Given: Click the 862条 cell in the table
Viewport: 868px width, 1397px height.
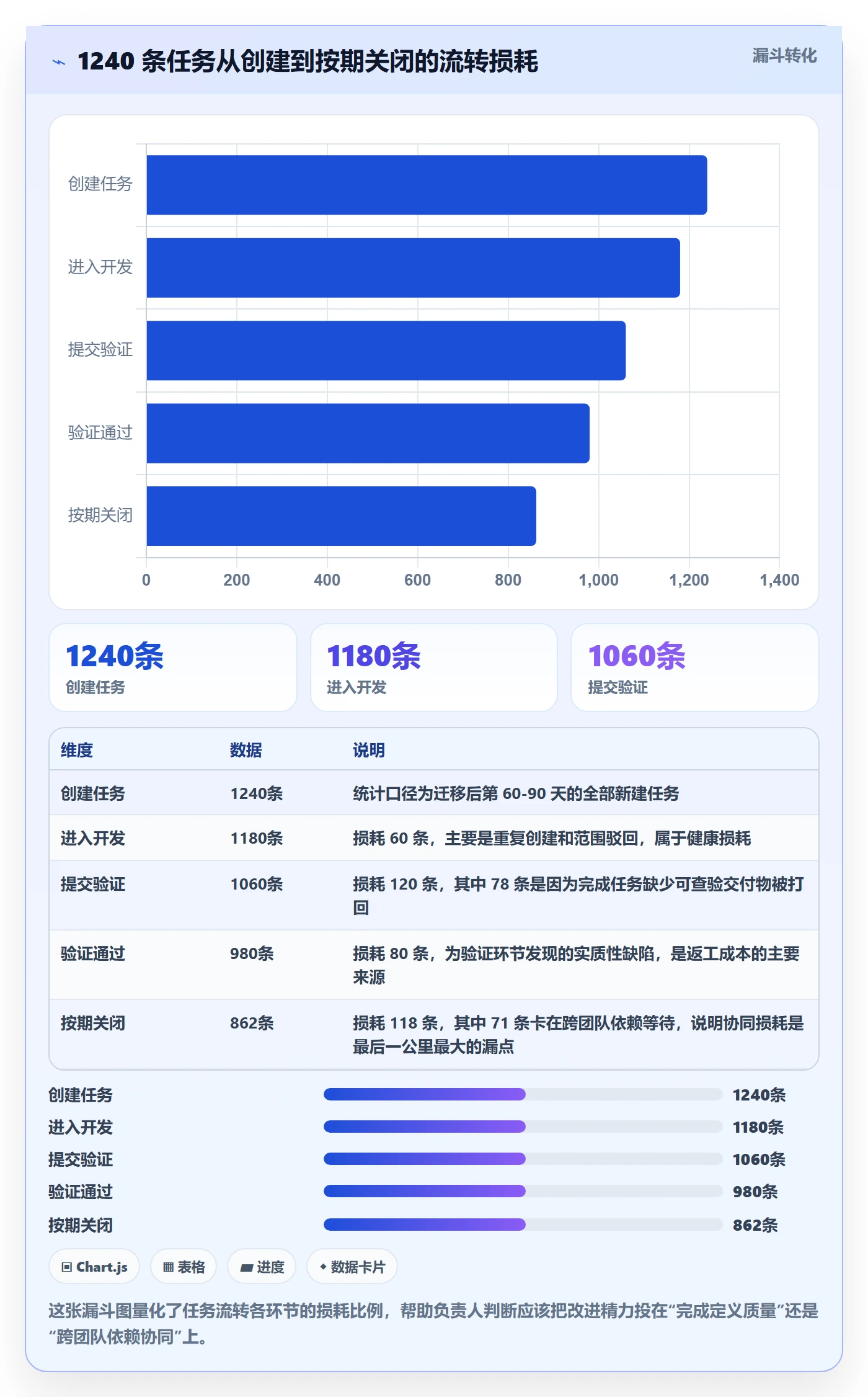Looking at the screenshot, I should pyautogui.click(x=252, y=1023).
